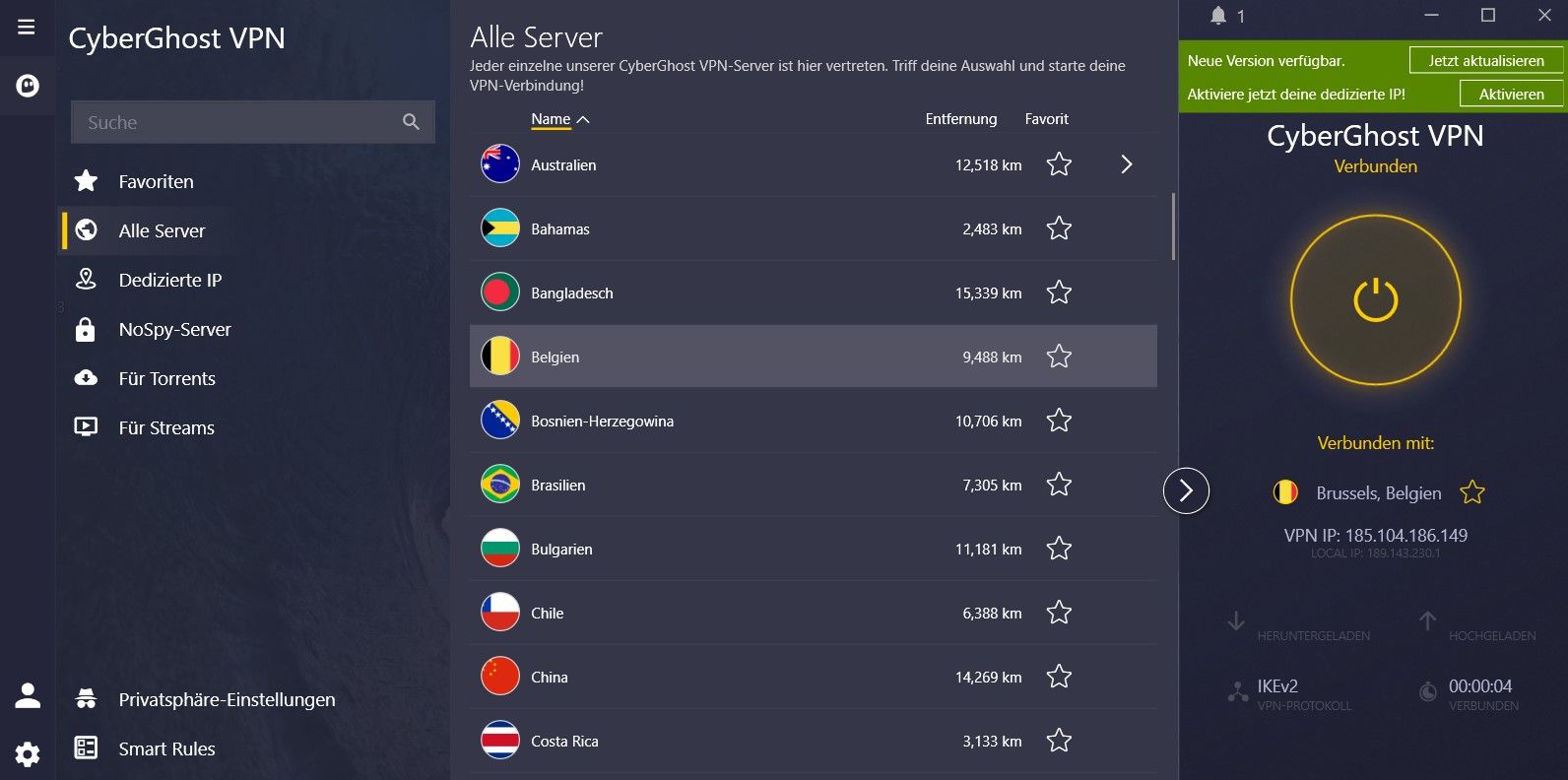Viewport: 1568px width, 780px height.
Task: Mark Costa Rica as favorite
Action: [x=1059, y=741]
